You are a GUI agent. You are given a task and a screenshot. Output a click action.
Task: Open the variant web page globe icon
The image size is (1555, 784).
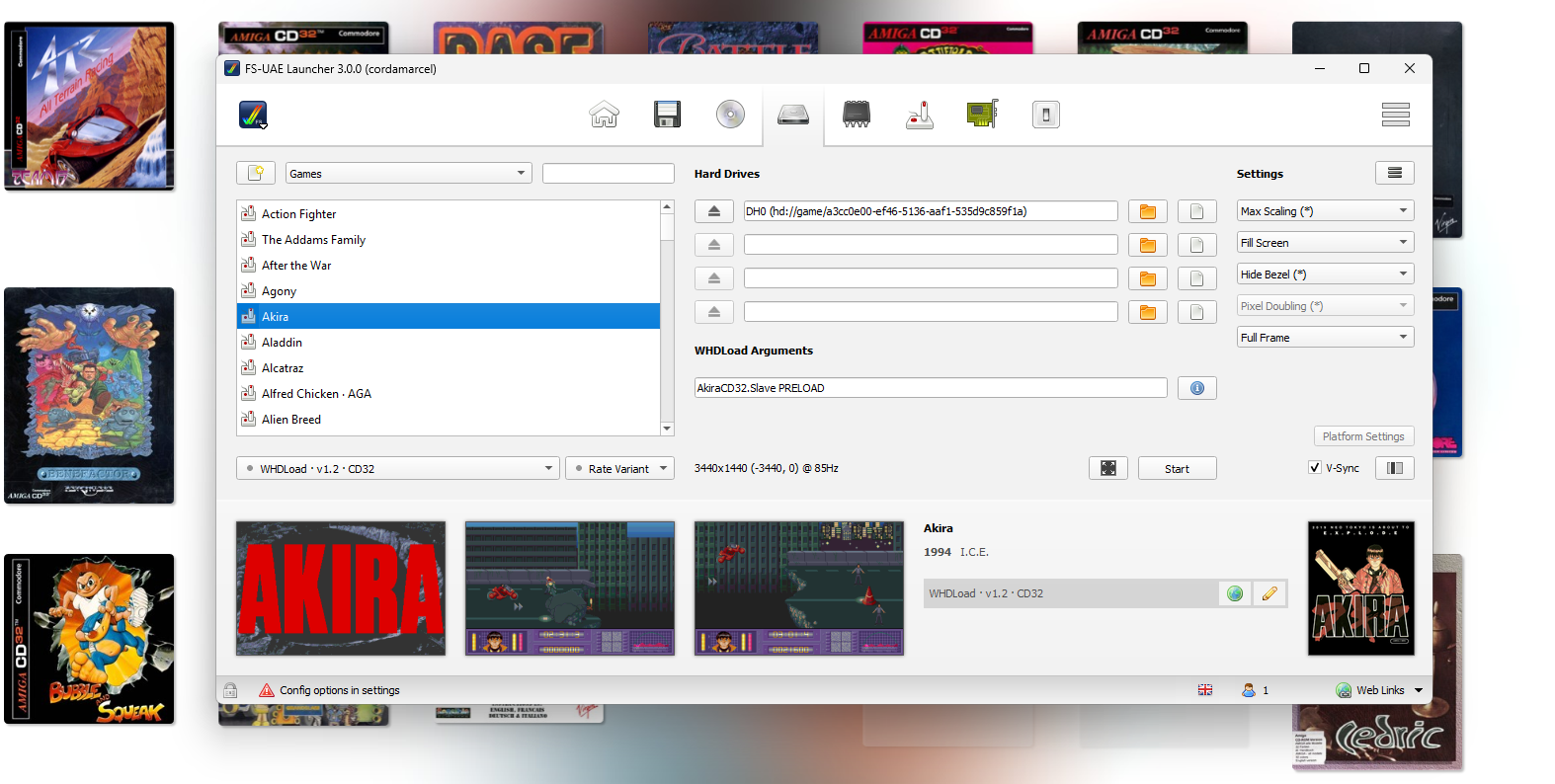pyautogui.click(x=1235, y=593)
